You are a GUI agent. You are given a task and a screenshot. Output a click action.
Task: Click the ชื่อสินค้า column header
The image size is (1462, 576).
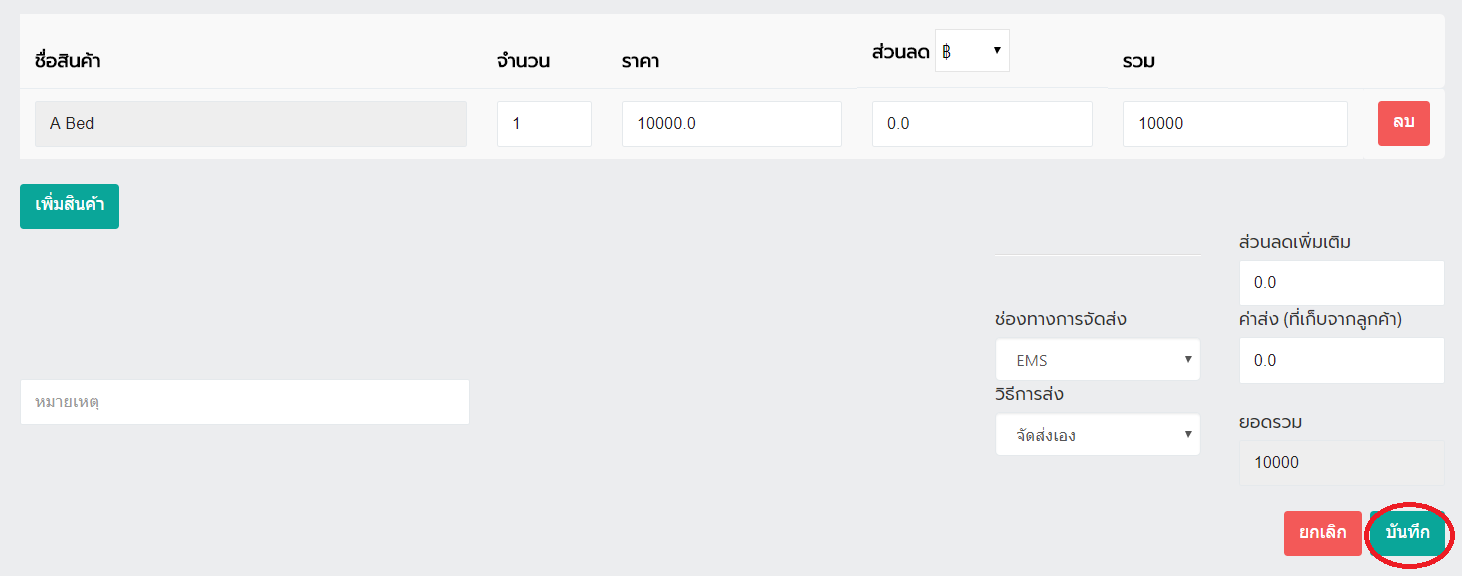(67, 61)
